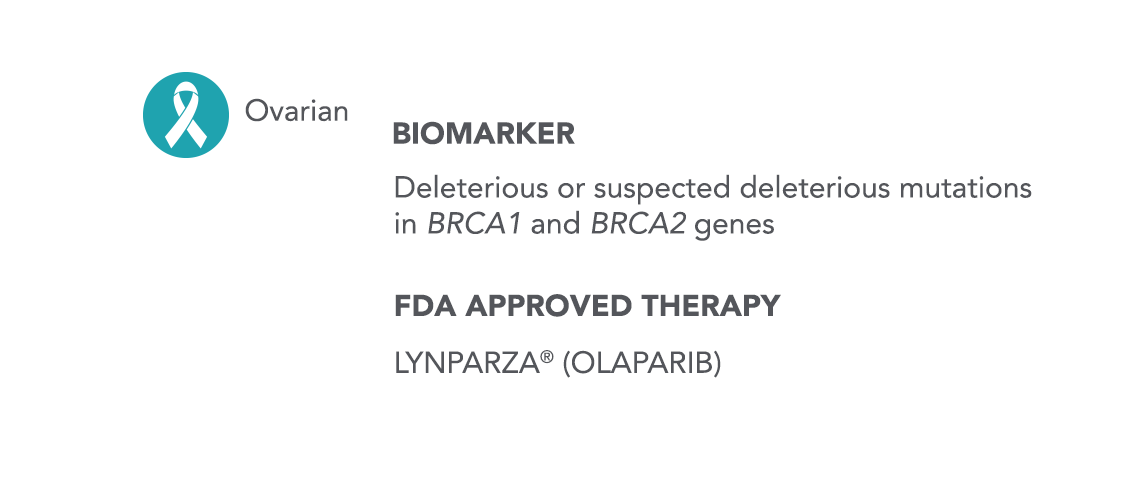Image resolution: width=1140 pixels, height=500 pixels.
Task: Click the word 'and' between gene names
Action: (x=556, y=225)
